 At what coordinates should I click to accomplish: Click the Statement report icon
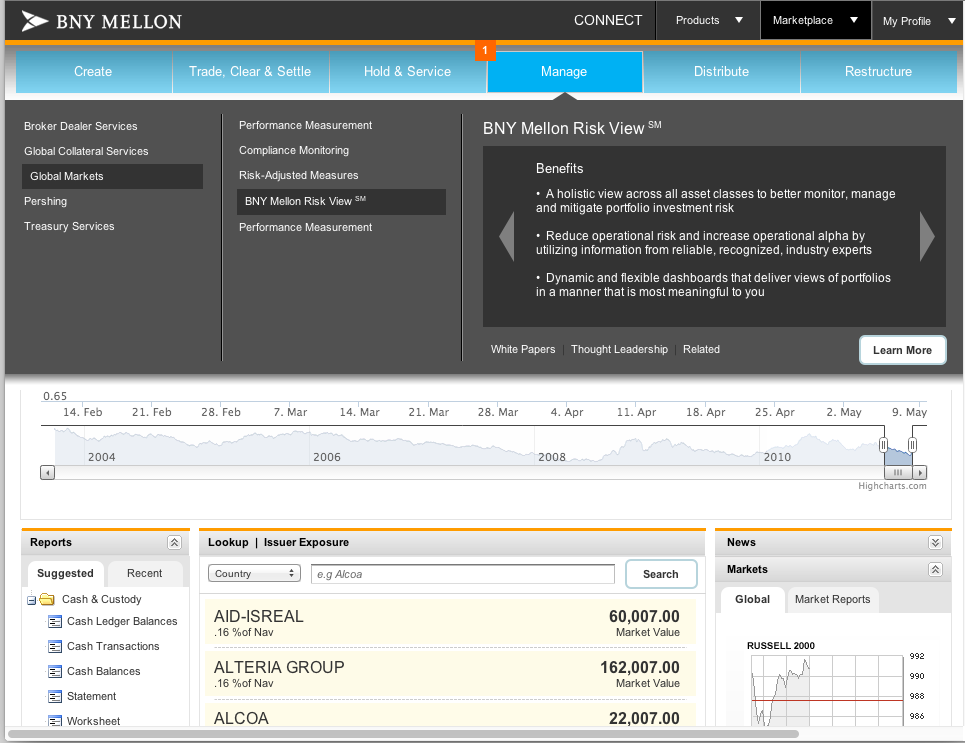[x=55, y=697]
